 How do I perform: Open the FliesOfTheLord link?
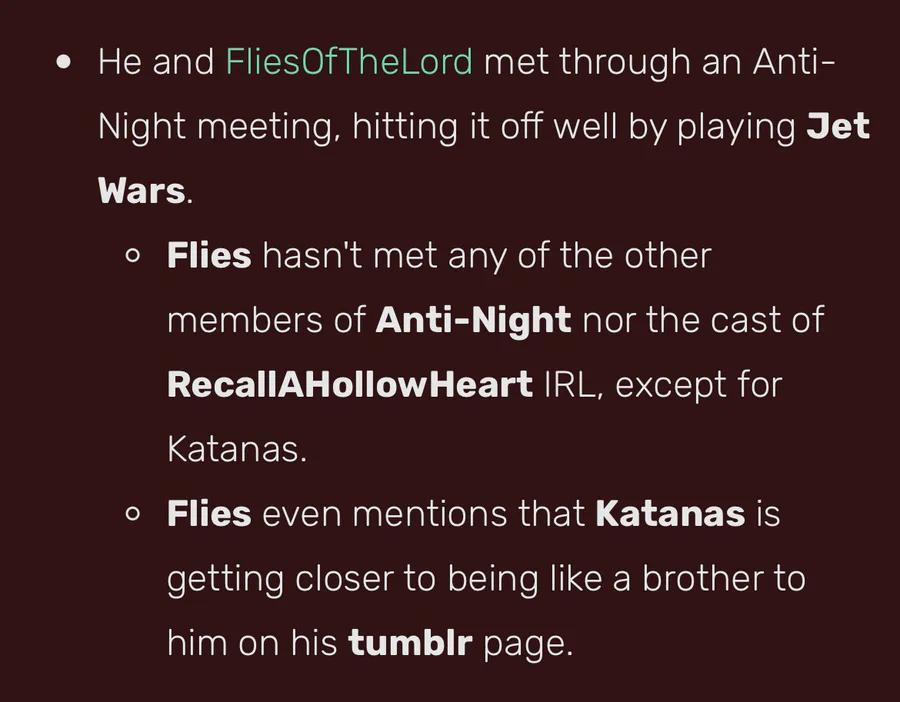[x=349, y=62]
